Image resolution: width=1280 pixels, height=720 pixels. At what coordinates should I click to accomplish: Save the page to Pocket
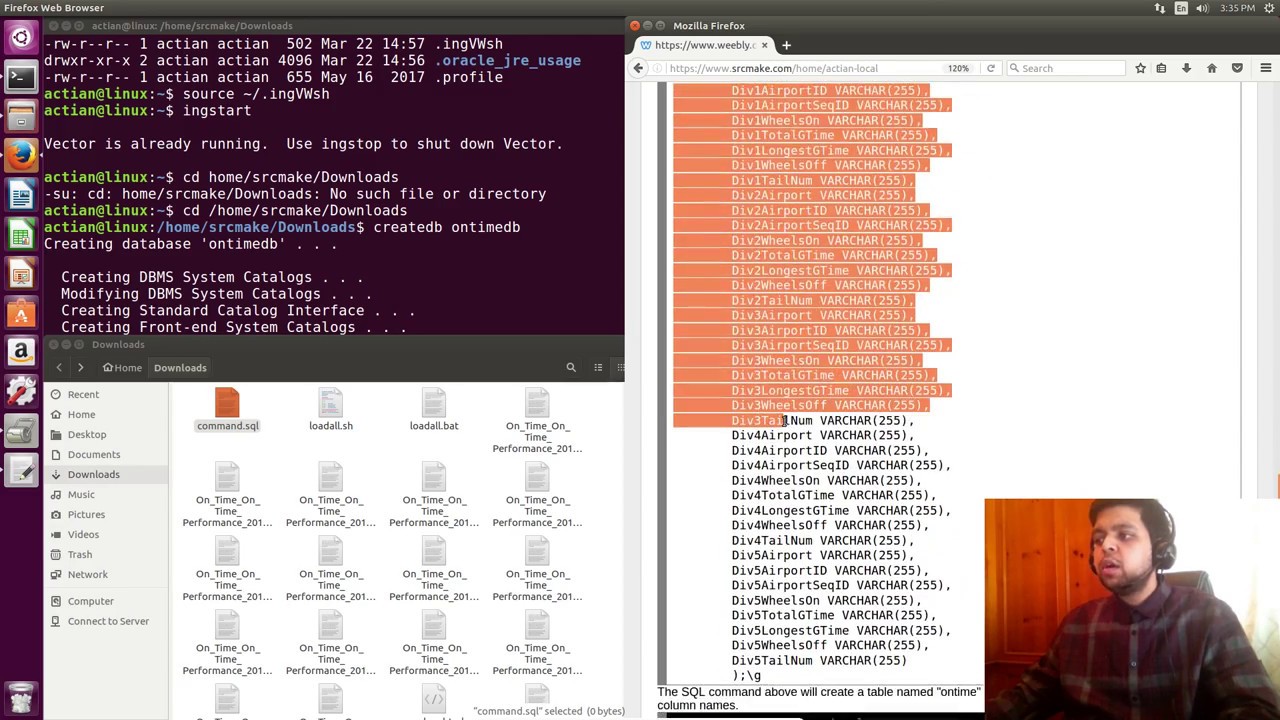[x=1237, y=68]
